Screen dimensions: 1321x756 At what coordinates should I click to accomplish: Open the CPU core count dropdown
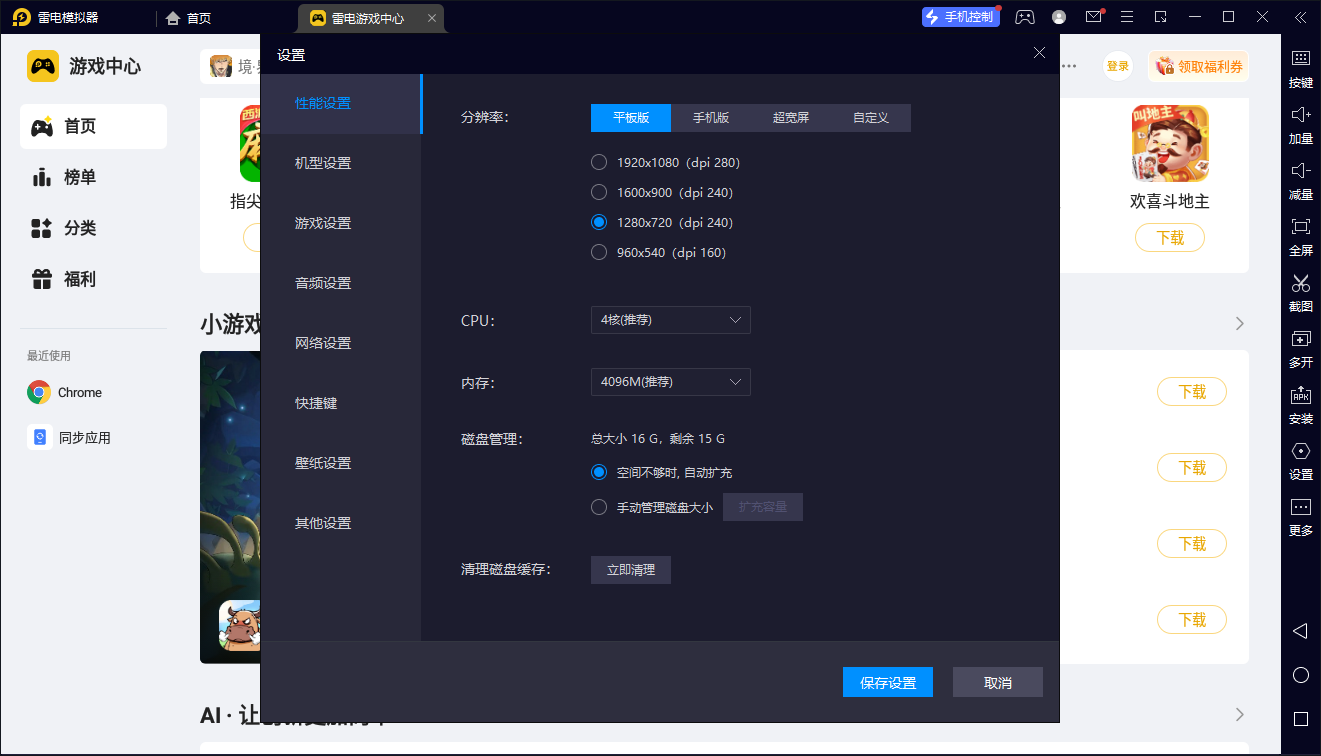pyautogui.click(x=670, y=320)
